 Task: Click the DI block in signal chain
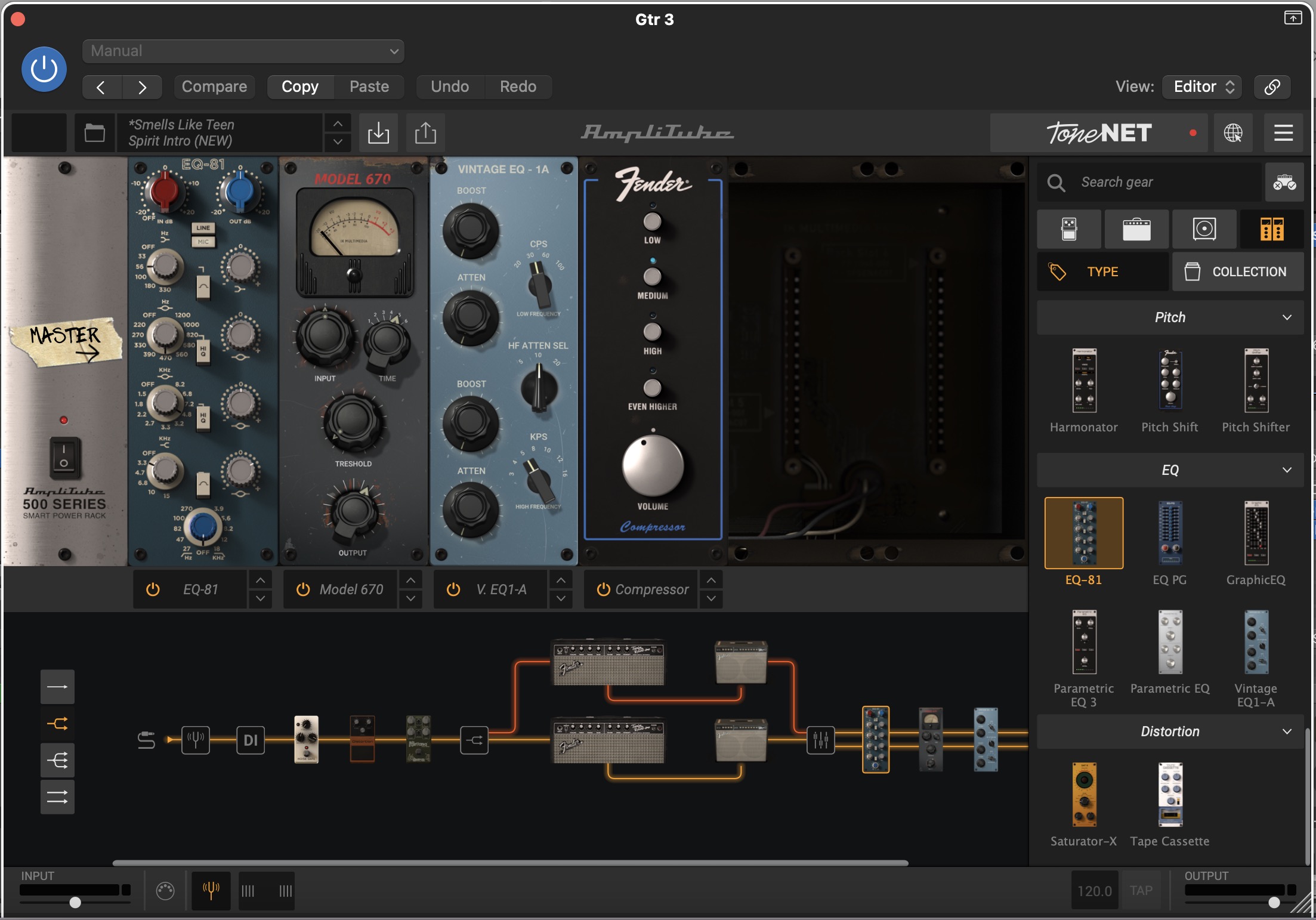(x=251, y=740)
